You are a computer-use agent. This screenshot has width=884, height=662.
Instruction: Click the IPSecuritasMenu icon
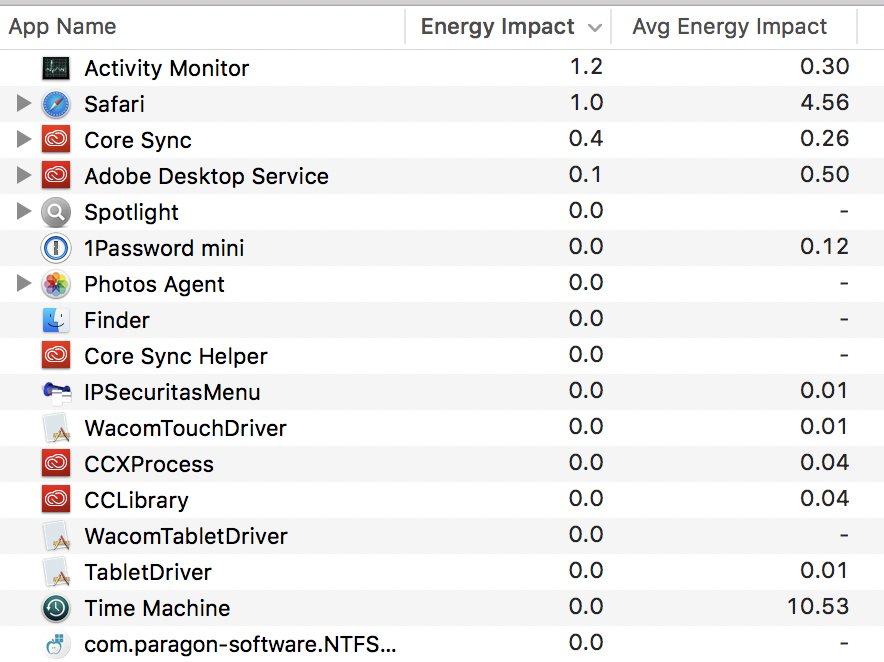(57, 392)
